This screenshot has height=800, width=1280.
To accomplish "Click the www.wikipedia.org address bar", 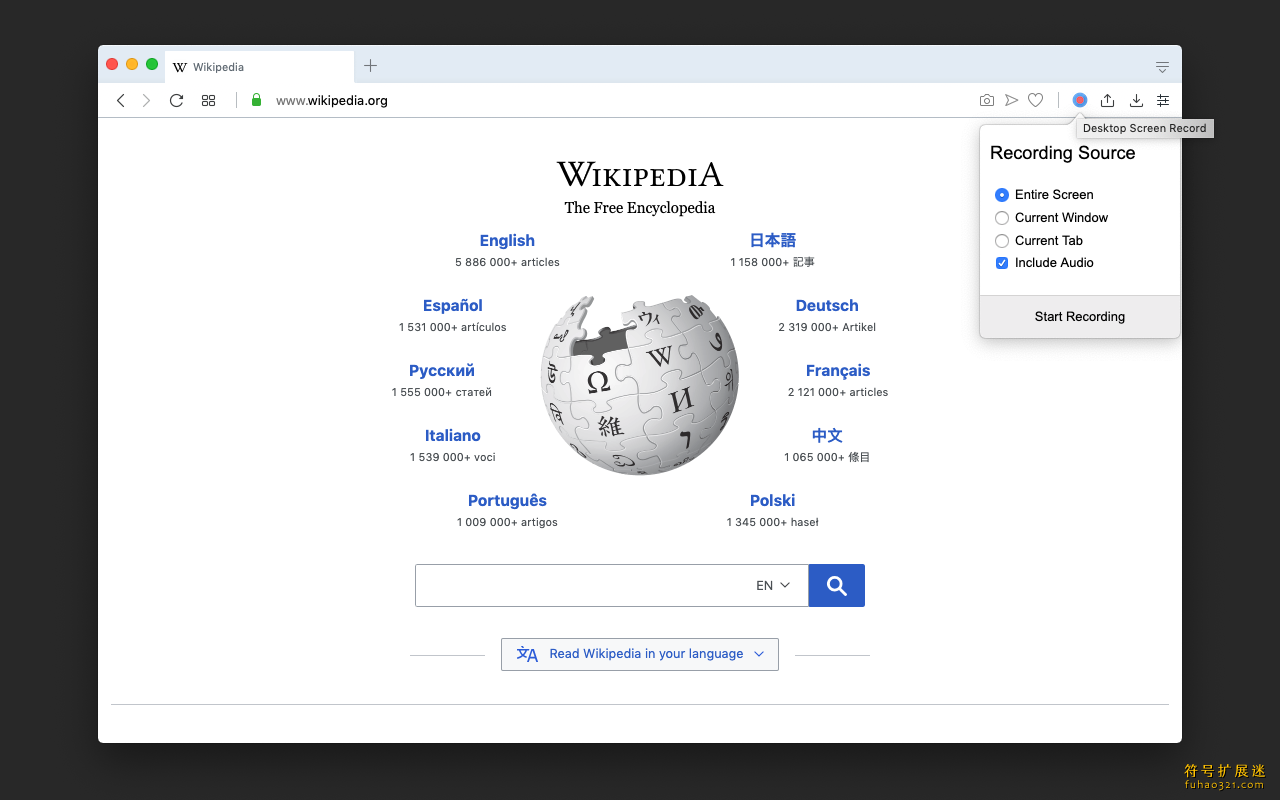I will pos(332,100).
